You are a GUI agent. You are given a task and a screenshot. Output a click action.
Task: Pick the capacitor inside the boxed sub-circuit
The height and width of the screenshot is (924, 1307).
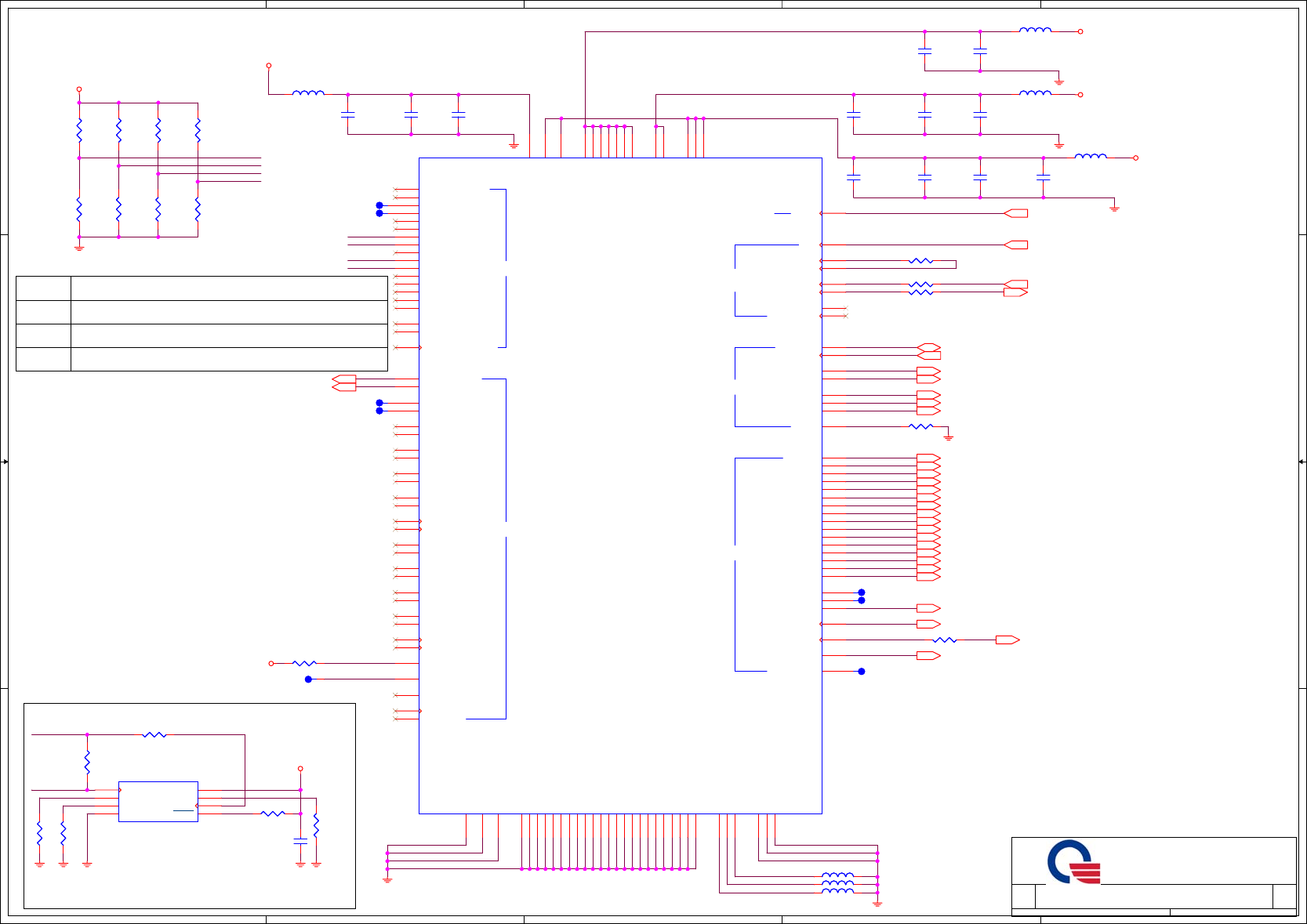click(300, 841)
